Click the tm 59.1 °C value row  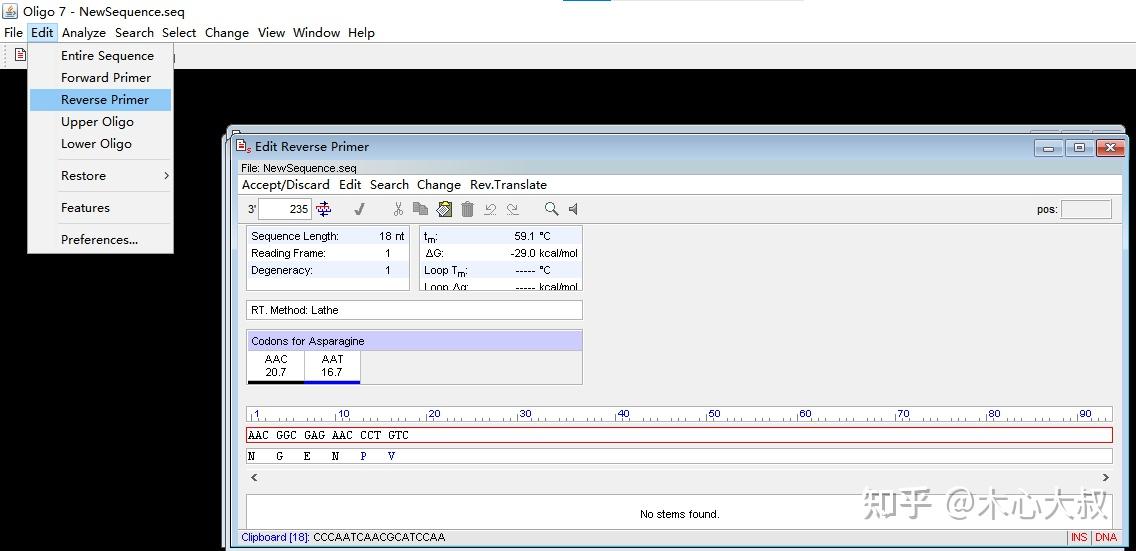point(501,236)
